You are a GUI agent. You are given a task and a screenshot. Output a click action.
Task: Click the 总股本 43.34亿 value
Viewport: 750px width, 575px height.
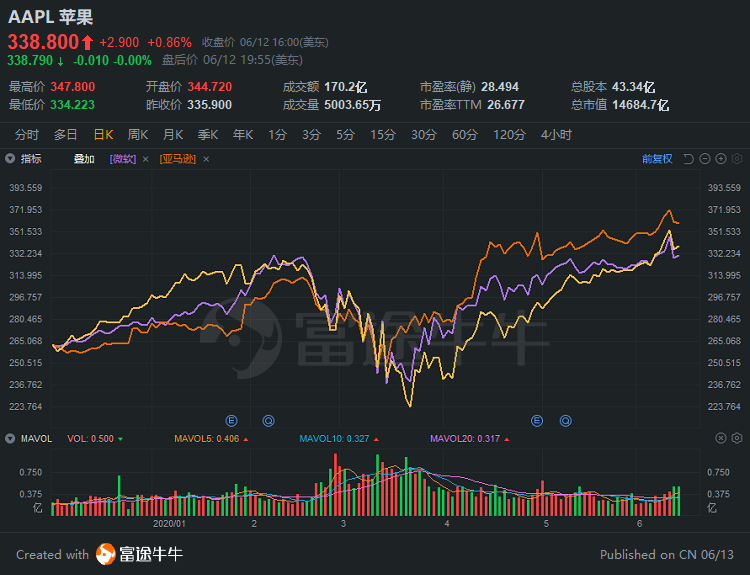pyautogui.click(x=633, y=87)
